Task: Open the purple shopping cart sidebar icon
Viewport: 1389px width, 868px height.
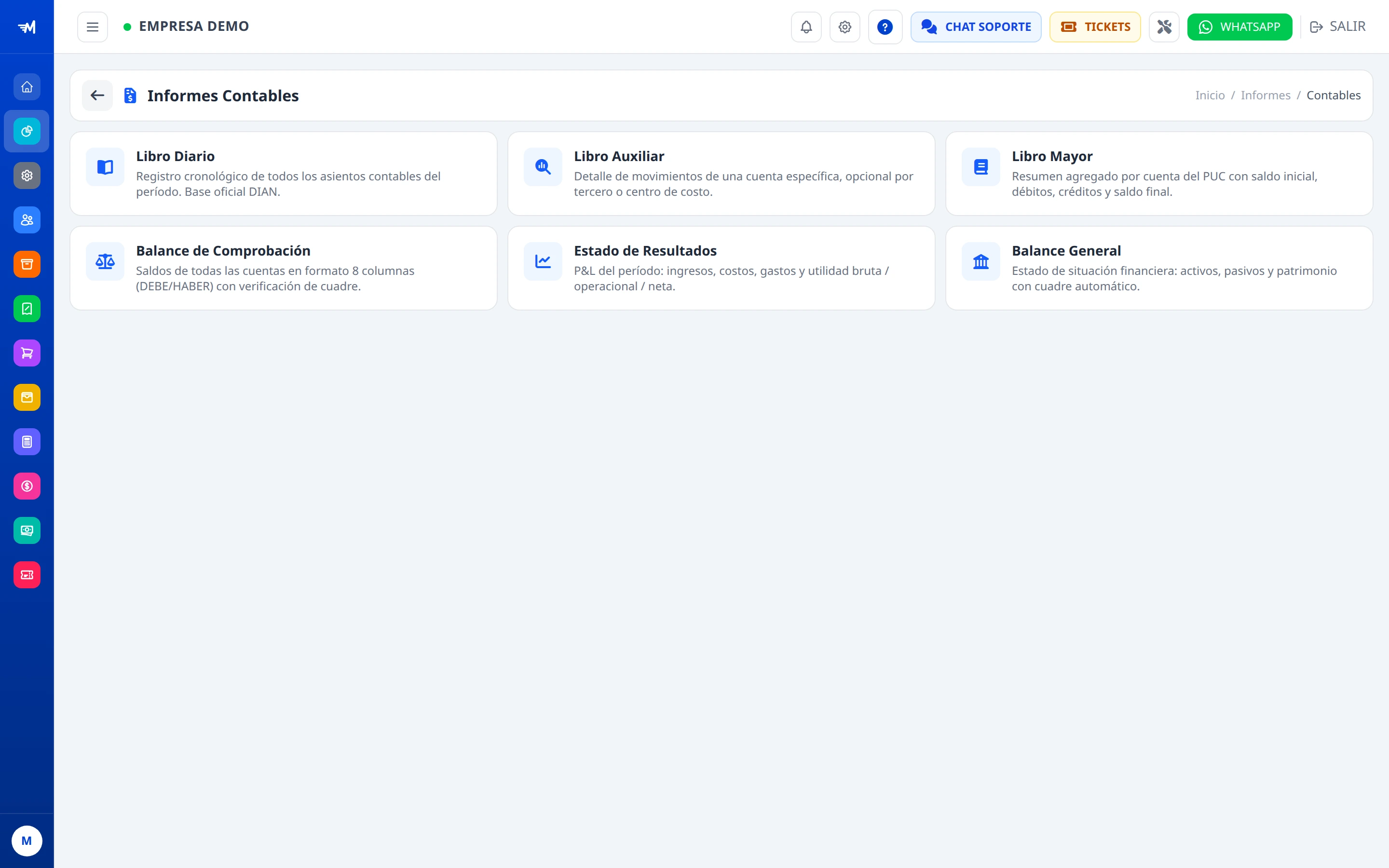Action: point(27,353)
